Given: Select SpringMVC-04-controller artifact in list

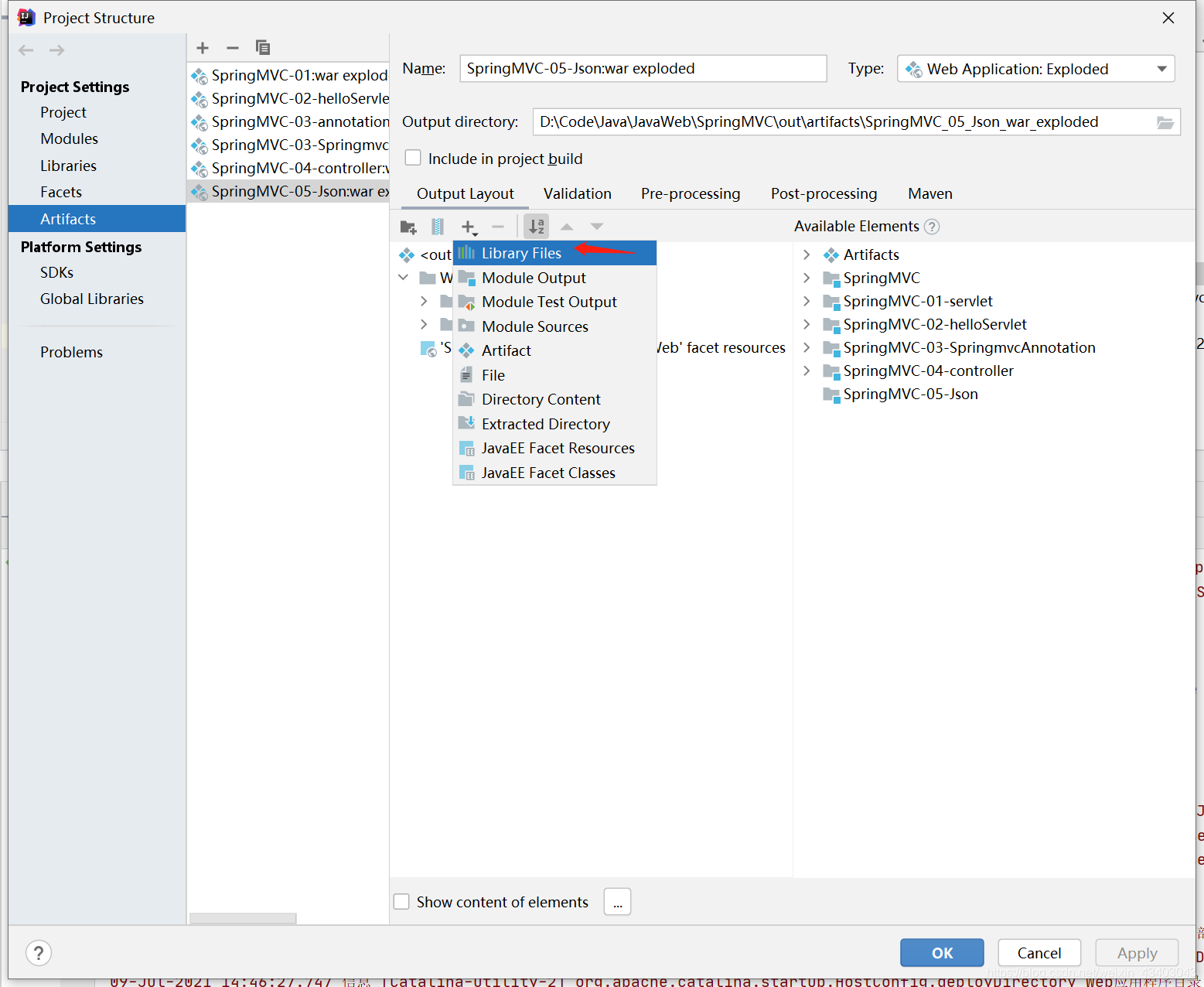Looking at the screenshot, I should 289,168.
